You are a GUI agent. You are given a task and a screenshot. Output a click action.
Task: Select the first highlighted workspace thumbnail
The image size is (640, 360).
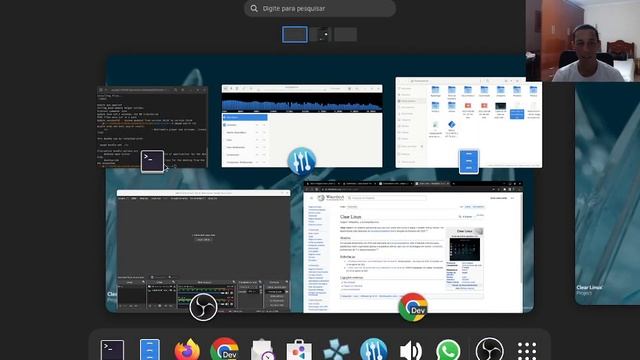295,34
